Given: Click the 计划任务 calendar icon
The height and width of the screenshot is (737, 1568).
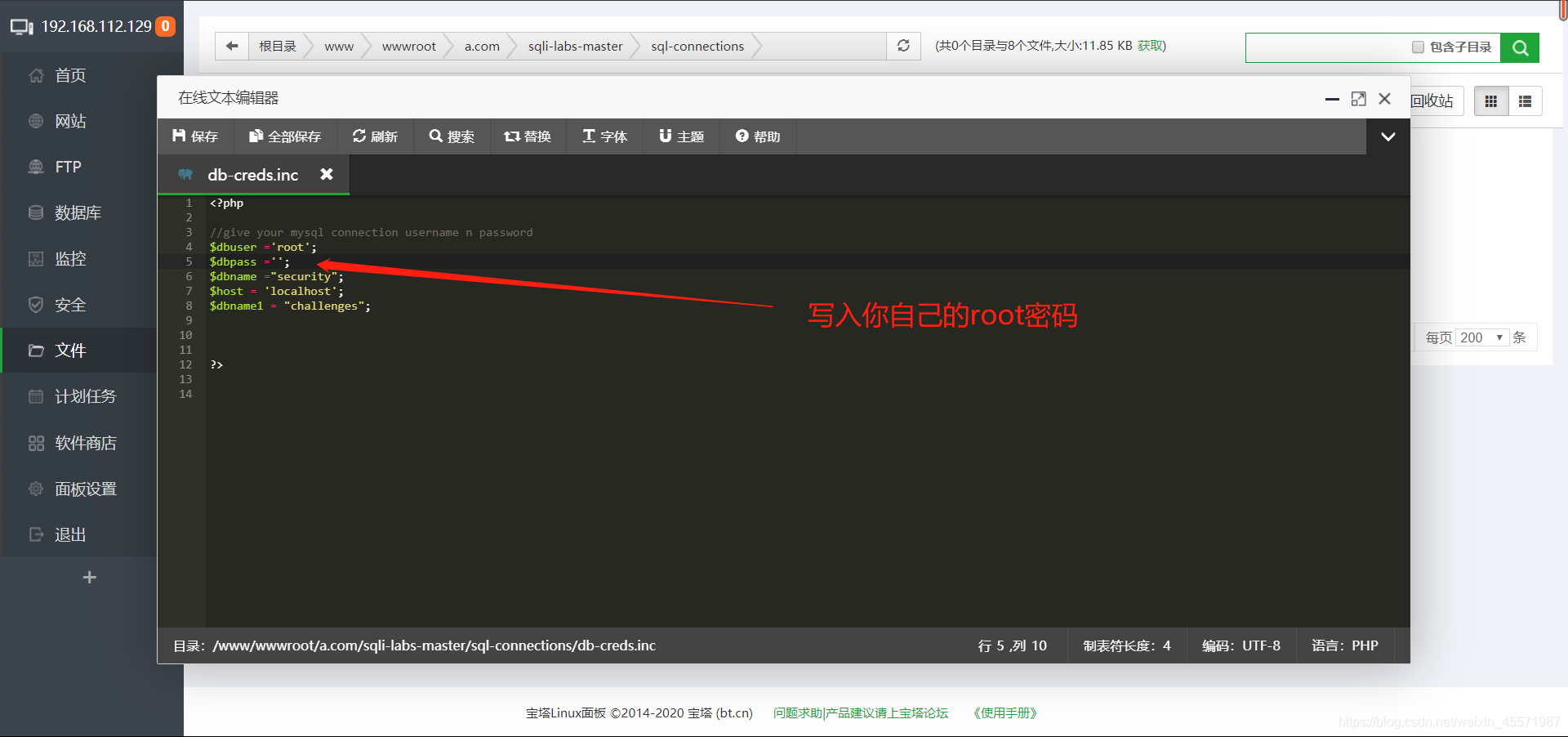Looking at the screenshot, I should (x=36, y=396).
